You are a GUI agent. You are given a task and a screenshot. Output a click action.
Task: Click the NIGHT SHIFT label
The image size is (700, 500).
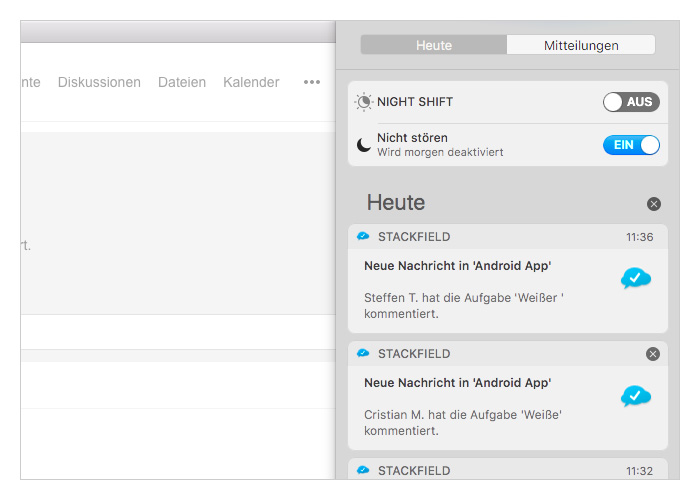click(x=415, y=102)
